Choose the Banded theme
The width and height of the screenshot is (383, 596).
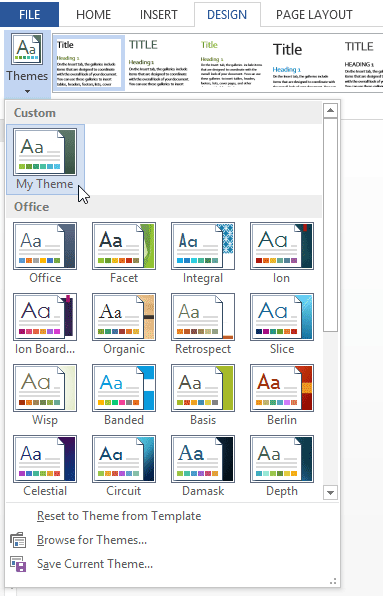coord(124,395)
